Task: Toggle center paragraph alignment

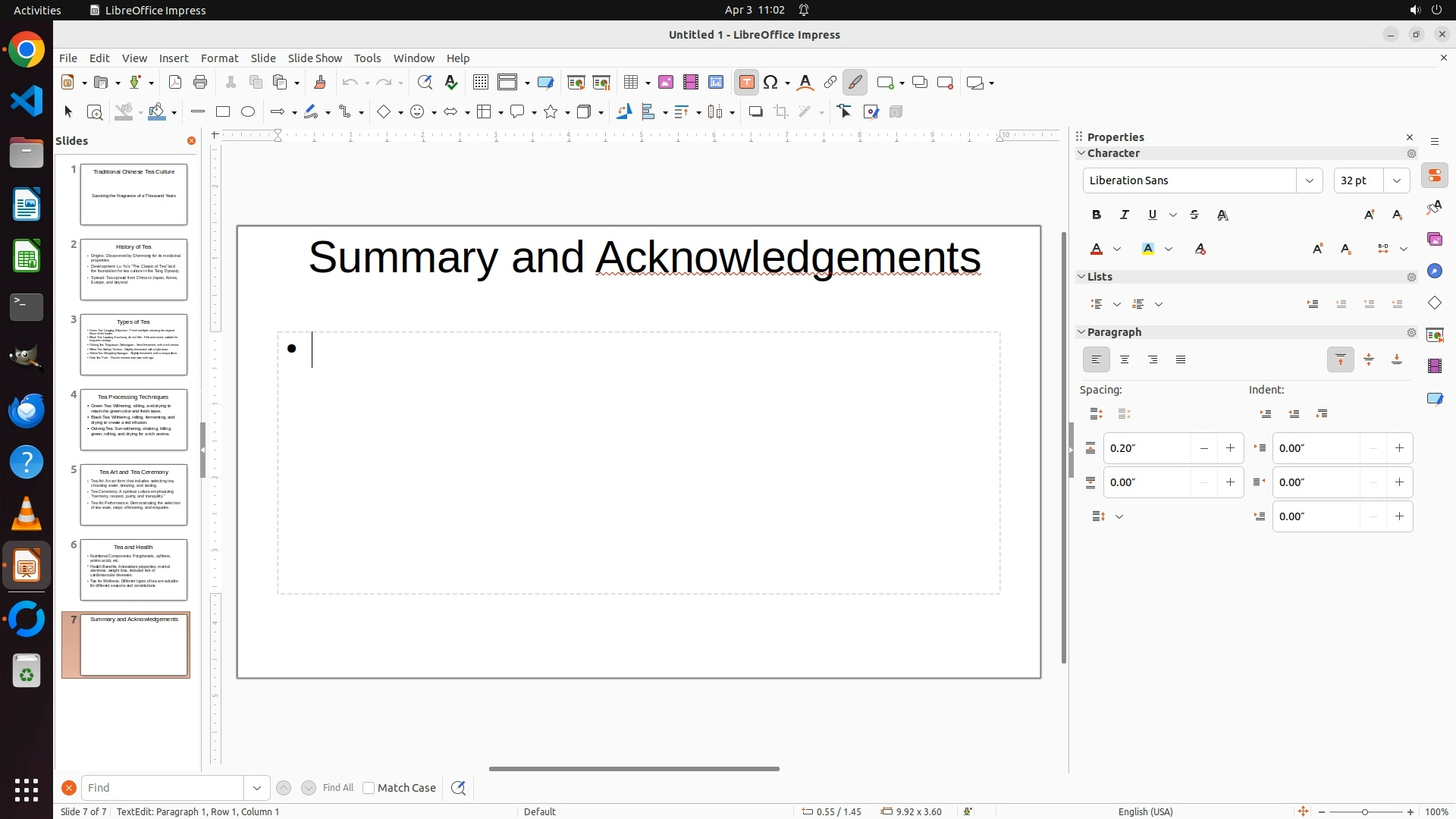Action: [x=1125, y=360]
